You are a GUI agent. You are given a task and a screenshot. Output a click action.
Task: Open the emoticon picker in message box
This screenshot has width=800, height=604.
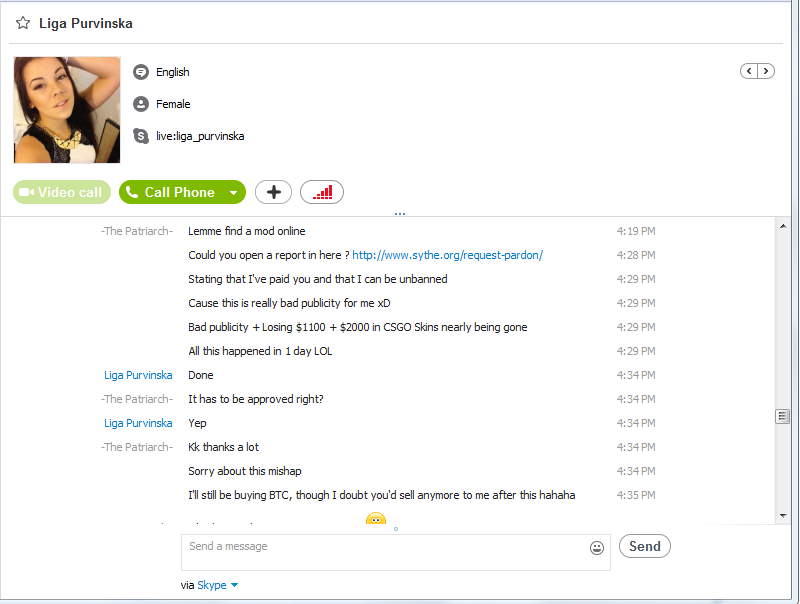coord(596,547)
